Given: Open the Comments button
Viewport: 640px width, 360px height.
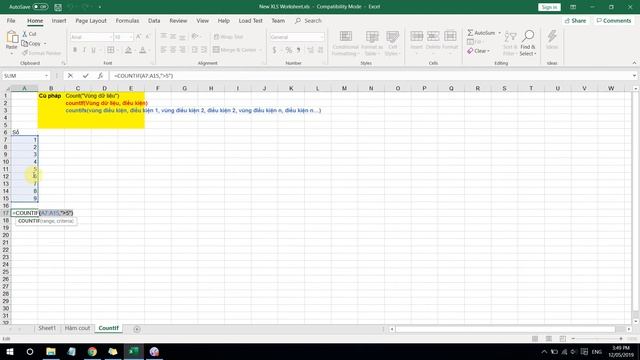Looking at the screenshot, I should coord(613,20).
